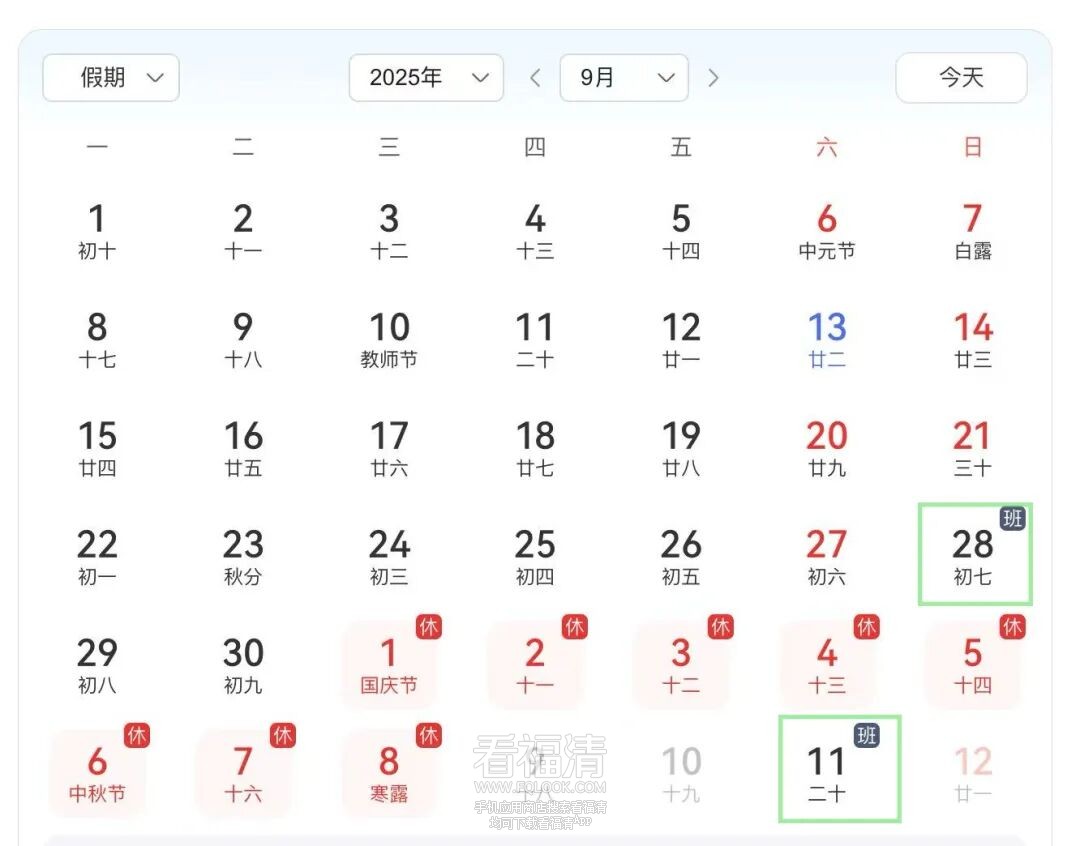Click the 班 badge on October 11
Viewport: 1080px width, 846px height.
point(867,735)
